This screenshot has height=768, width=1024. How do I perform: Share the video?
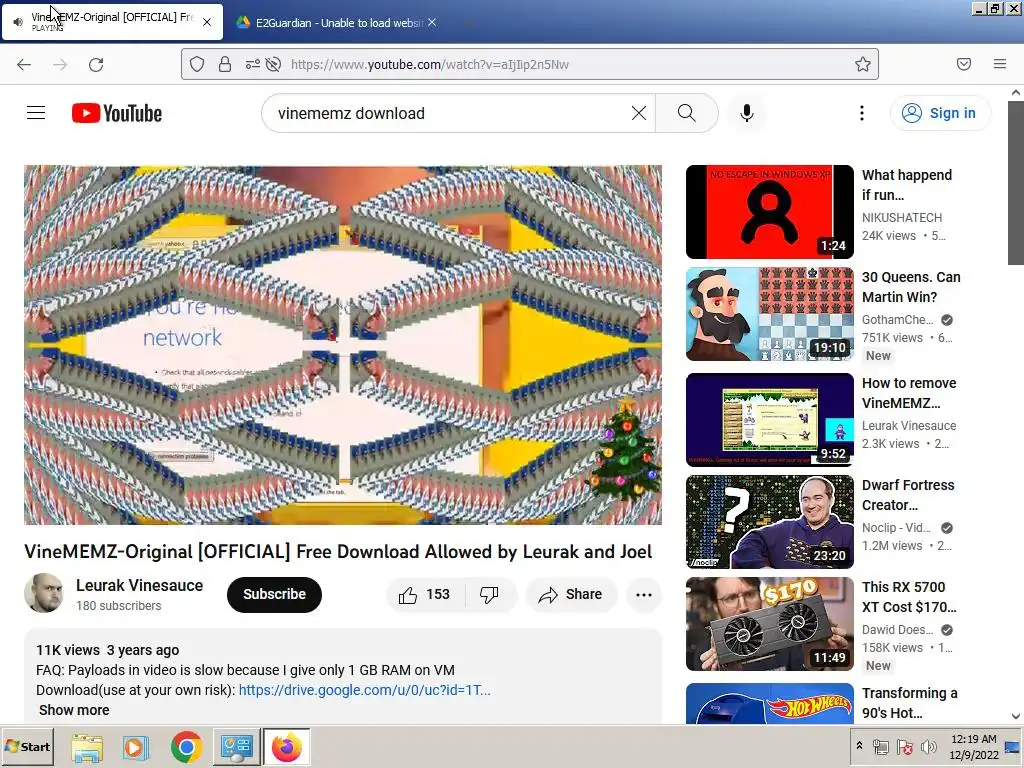(571, 594)
